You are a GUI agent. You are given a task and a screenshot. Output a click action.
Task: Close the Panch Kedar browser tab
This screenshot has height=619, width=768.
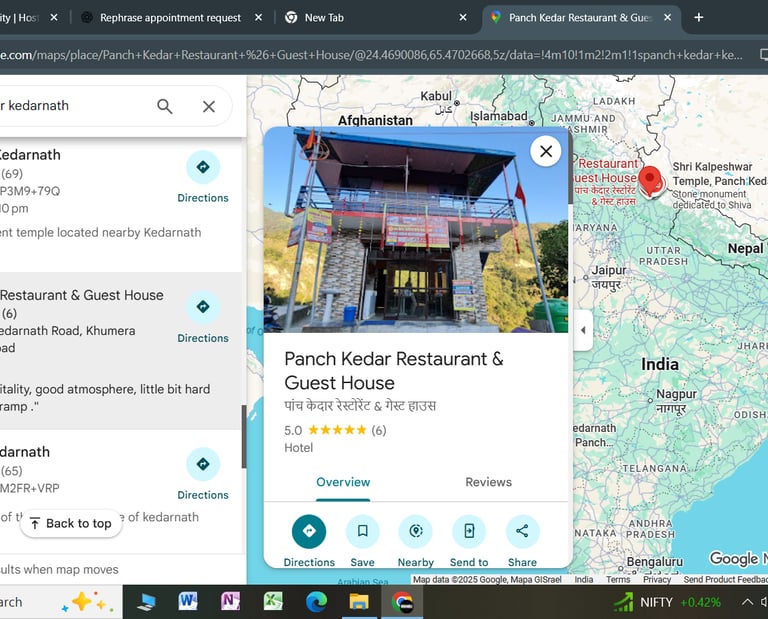(668, 18)
